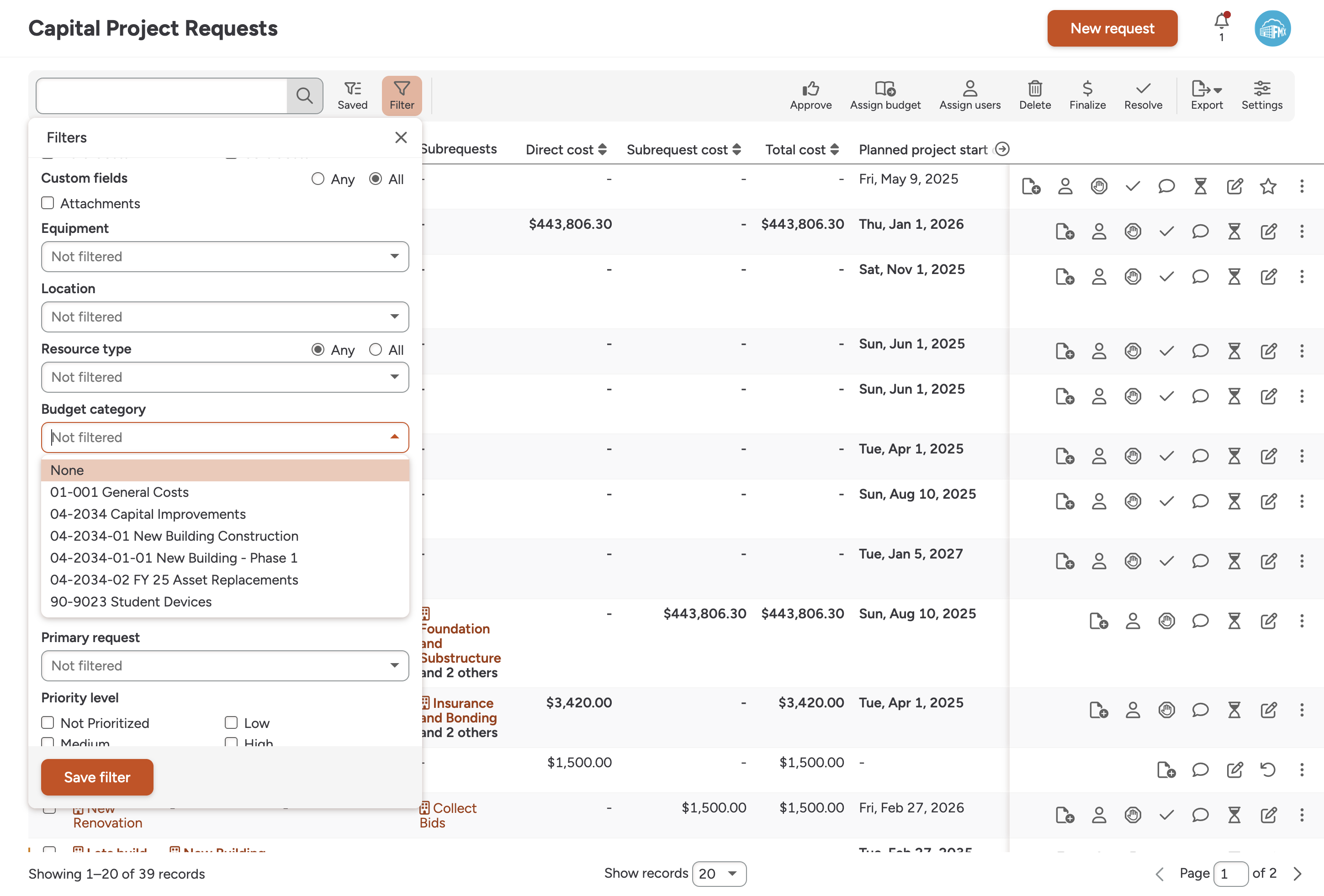Choose 04-2034 Capital Improvements option
Screen dimensions: 1324x896
tap(148, 514)
